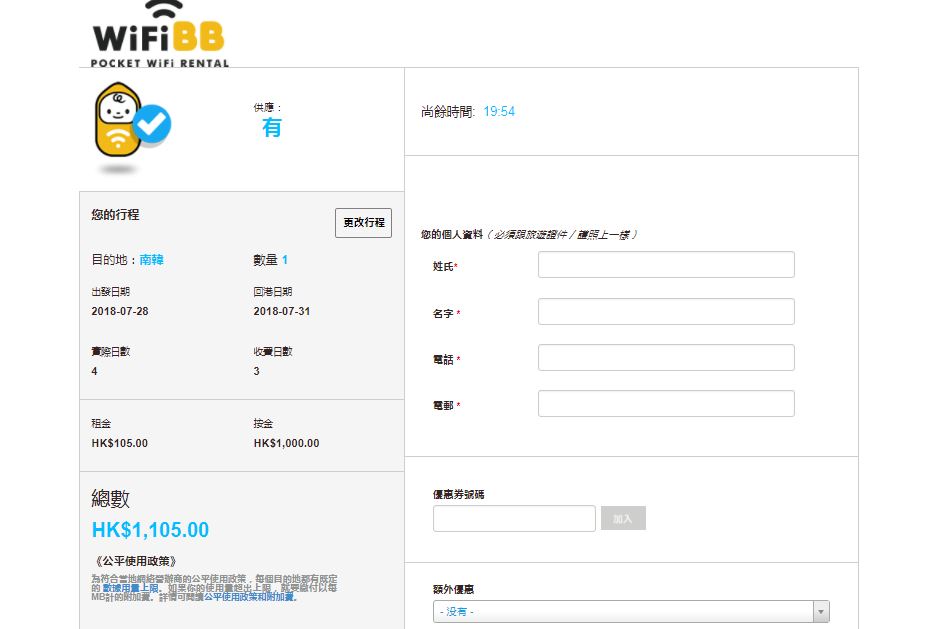Screen dimensions: 940x629
Task: Click the dropdown arrow of 額外優惠
Action: [x=821, y=612]
